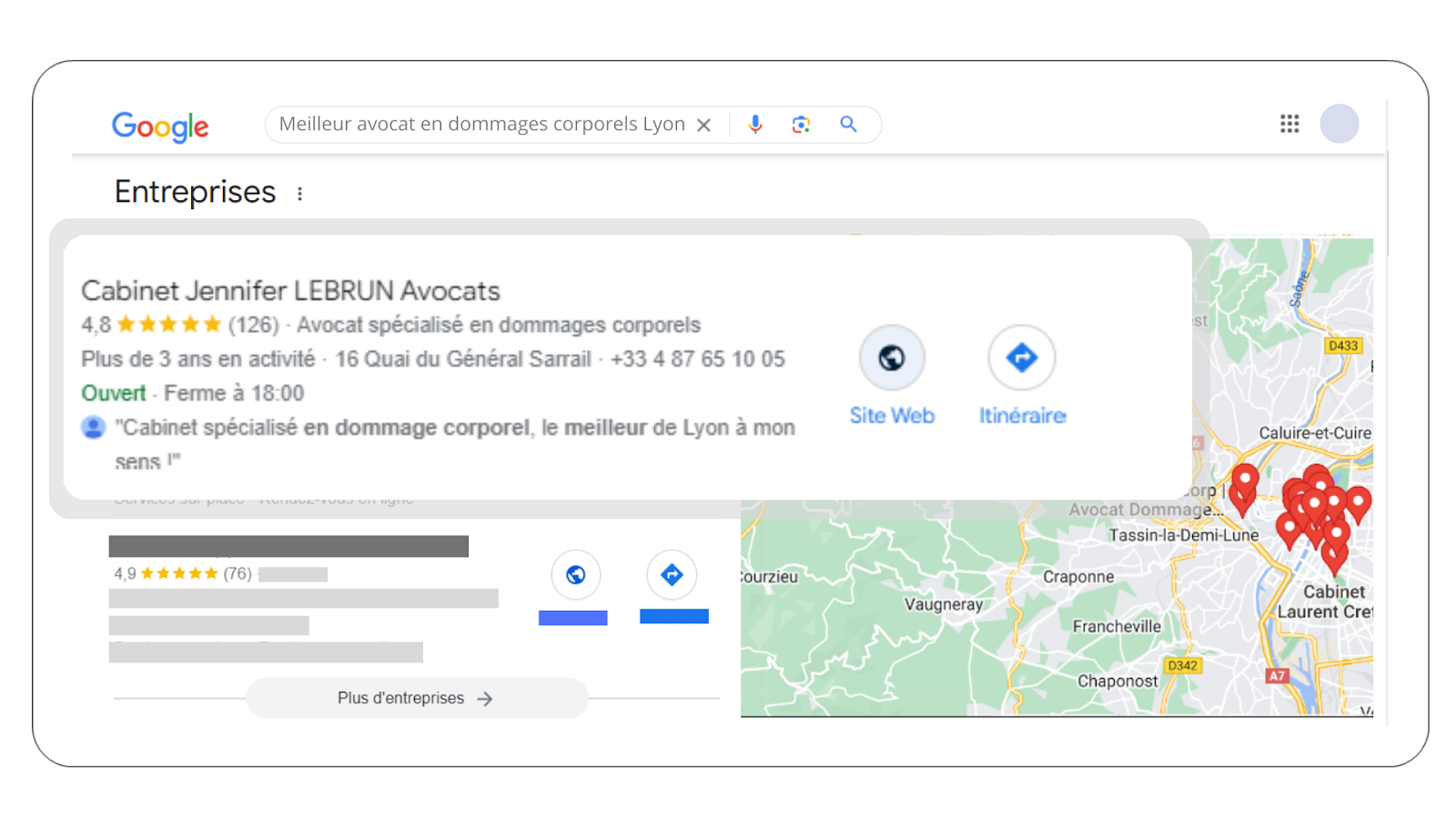Click Caluire-et-Cuire label on the map
This screenshot has height=819, width=1456.
(x=1315, y=433)
